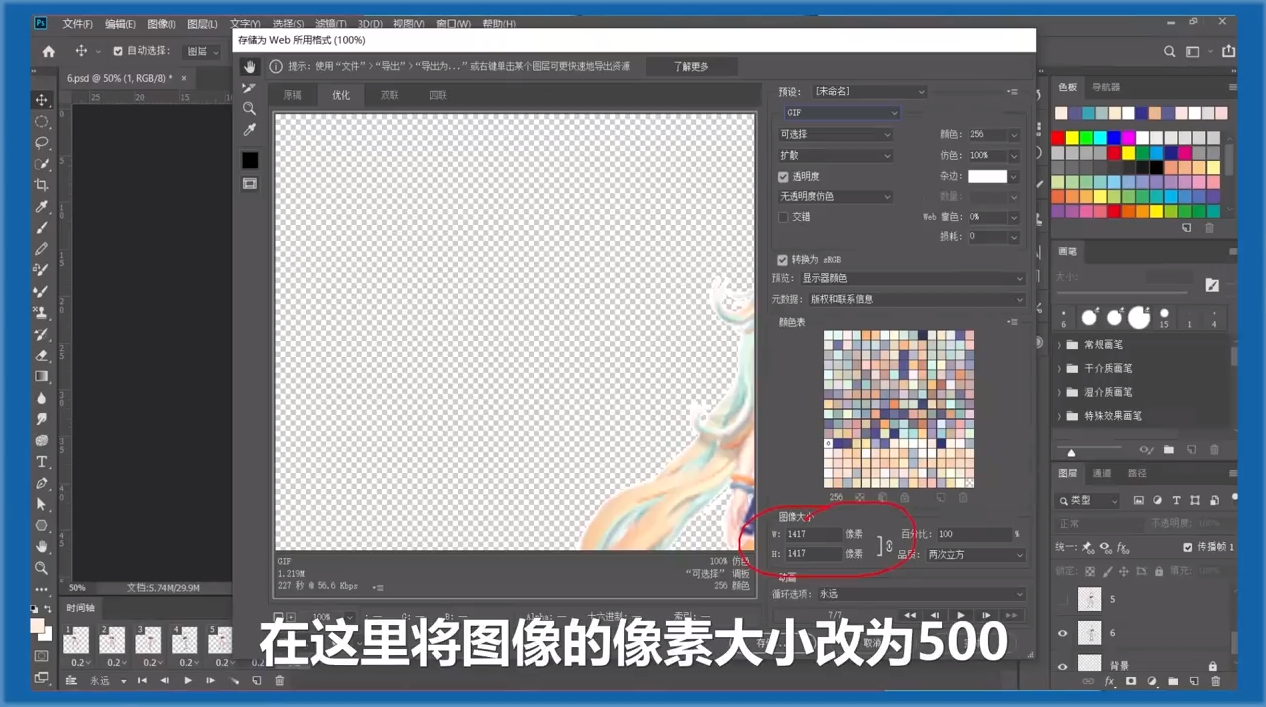Select the Lasso tool
This screenshot has height=707, width=1266.
pyautogui.click(x=41, y=143)
